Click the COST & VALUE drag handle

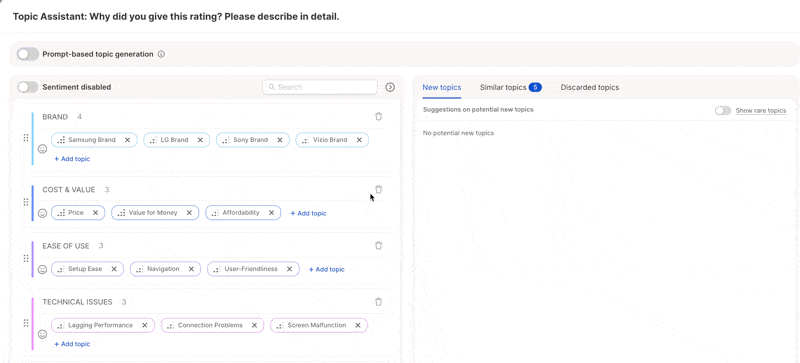26,202
